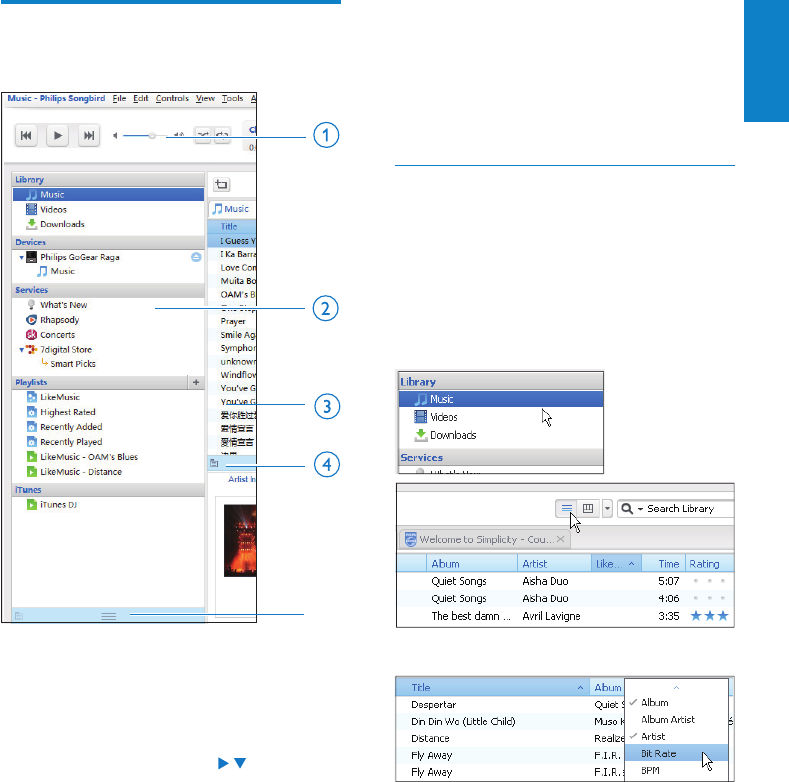Select Downloads in main Library pane
Image resolution: width=789 pixels, height=782 pixels.
coord(108,224)
